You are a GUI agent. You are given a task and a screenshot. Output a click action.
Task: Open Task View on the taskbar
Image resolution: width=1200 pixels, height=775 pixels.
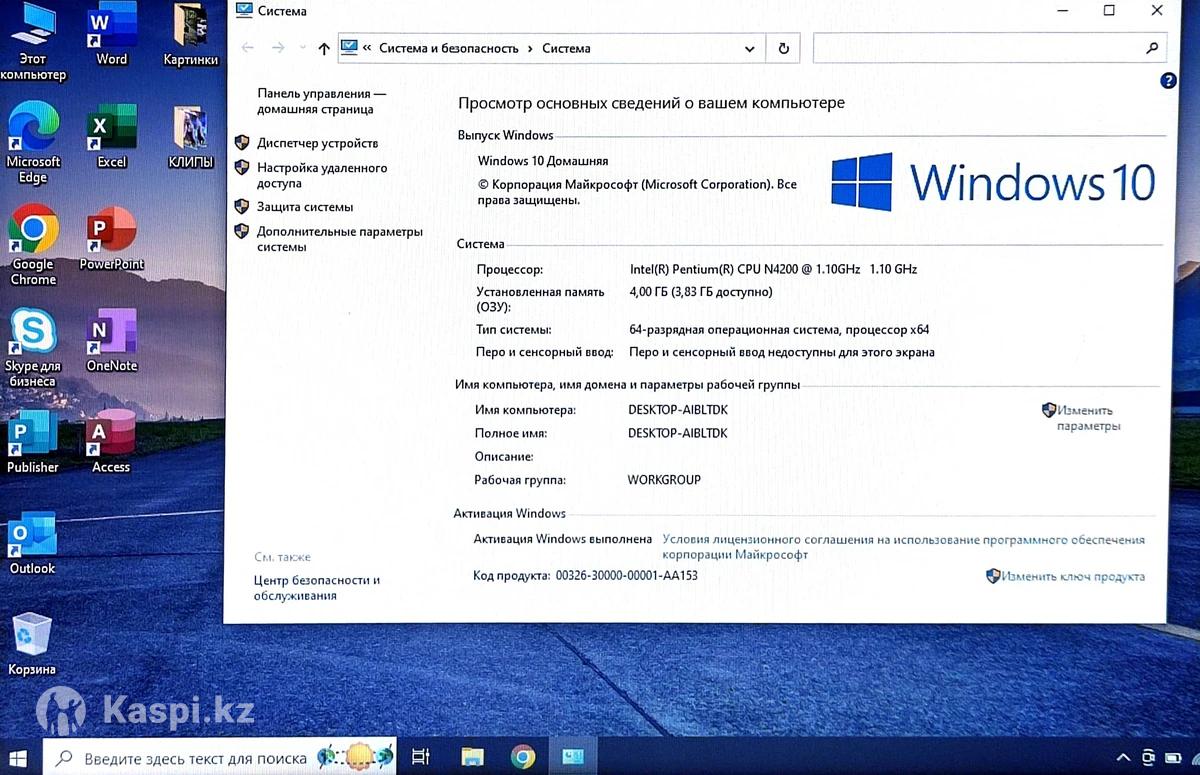pyautogui.click(x=421, y=757)
